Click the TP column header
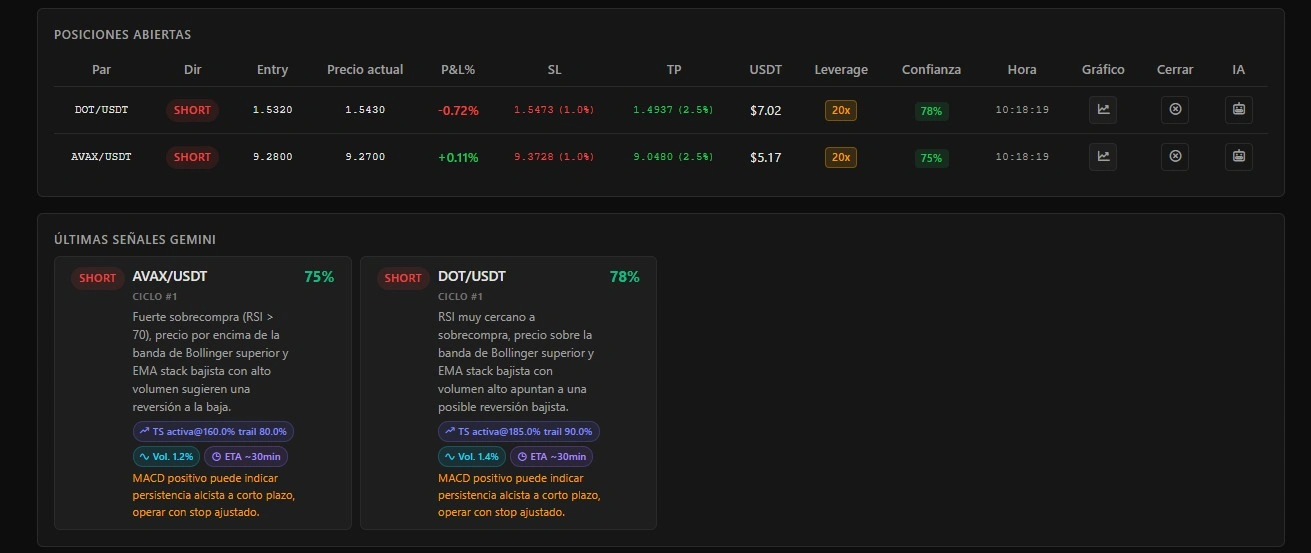Image resolution: width=1311 pixels, height=553 pixels. [674, 70]
